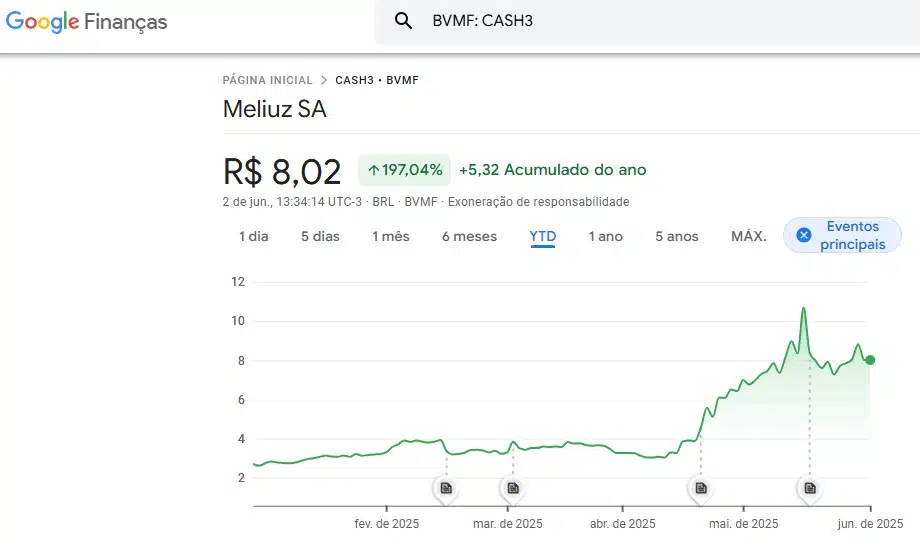Select the MÁX. time range

(x=749, y=236)
